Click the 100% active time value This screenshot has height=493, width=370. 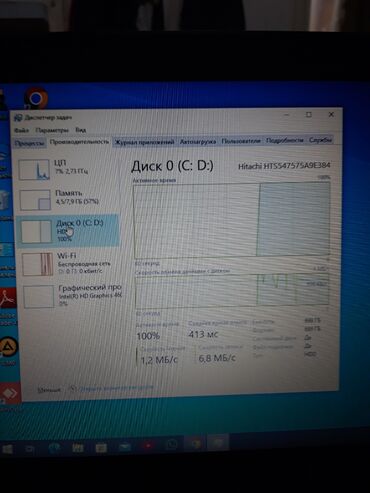148,336
